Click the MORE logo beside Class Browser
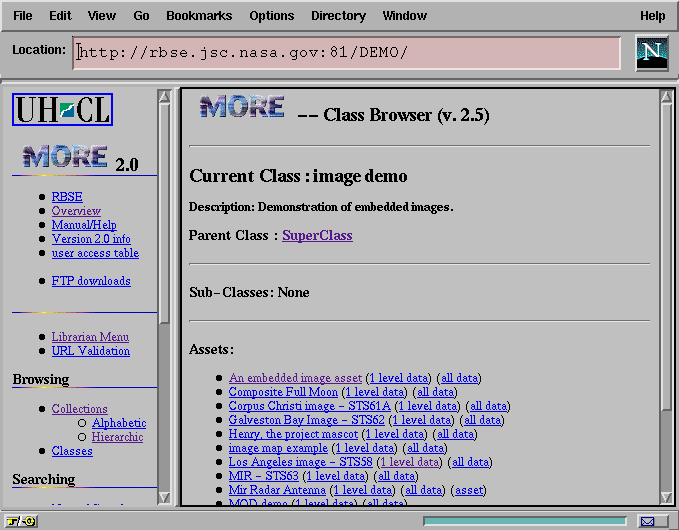679x530 pixels. pos(241,108)
